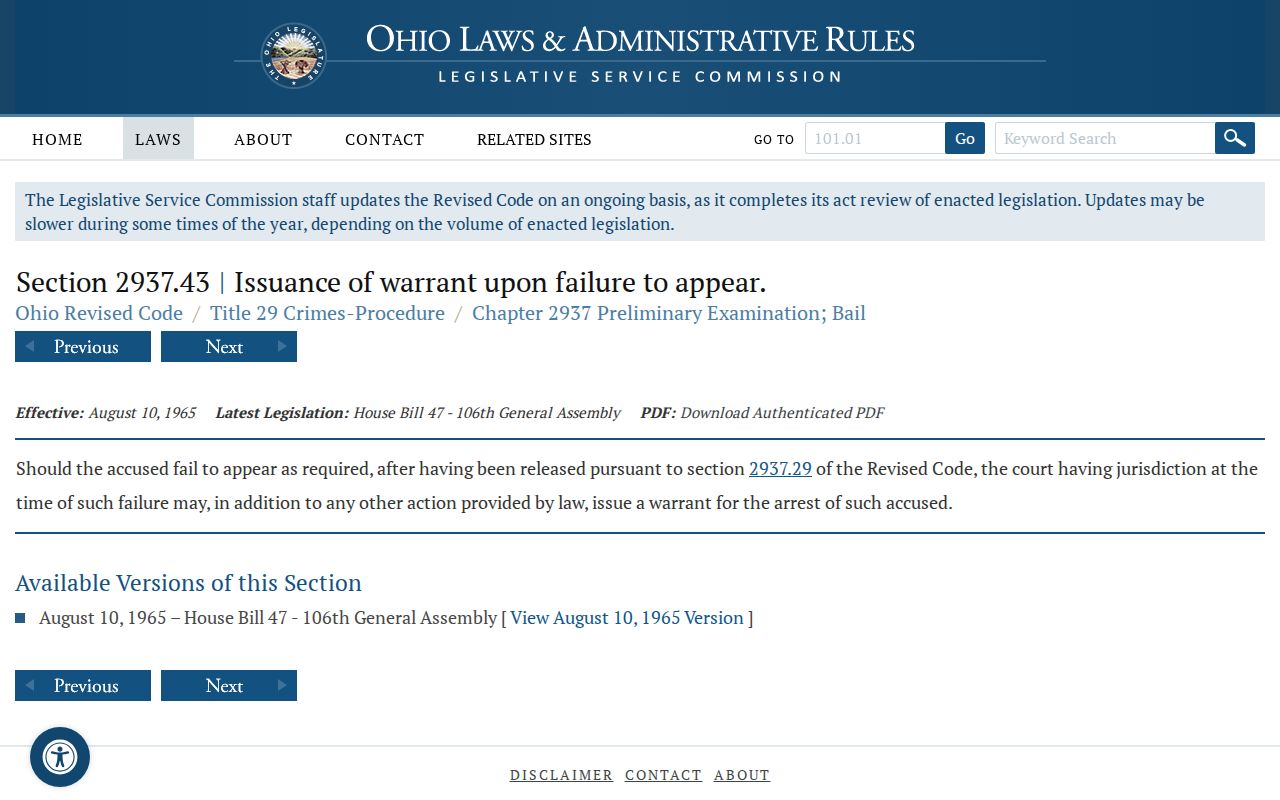This screenshot has height=800, width=1280.
Task: Click the magnifying glass search icon
Action: click(1235, 138)
